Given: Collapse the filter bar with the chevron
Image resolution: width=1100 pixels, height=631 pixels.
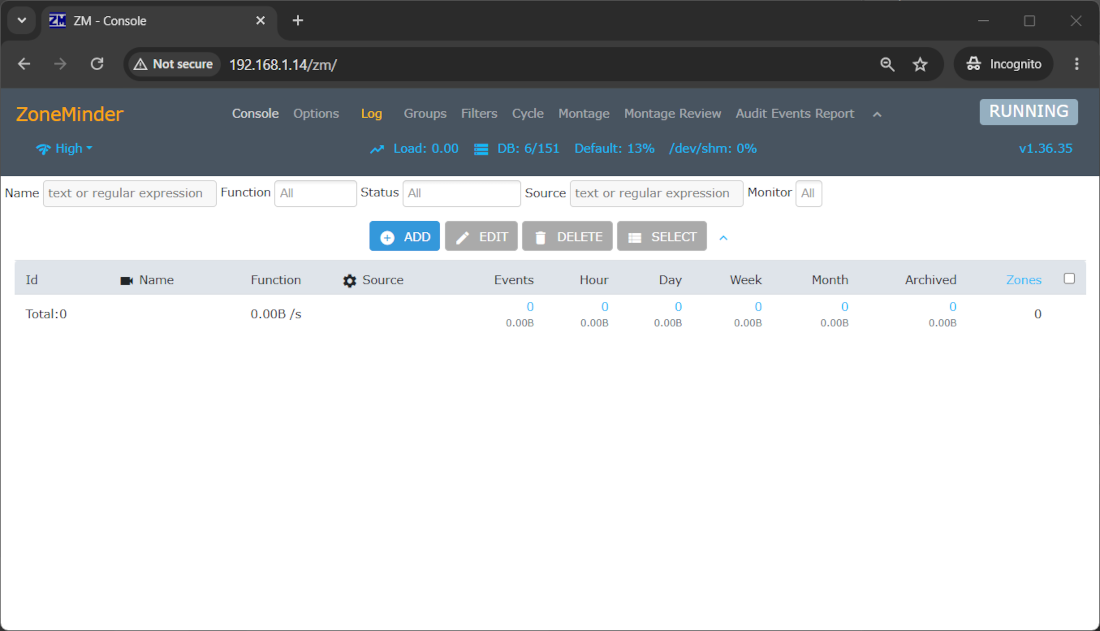Looking at the screenshot, I should (x=723, y=238).
